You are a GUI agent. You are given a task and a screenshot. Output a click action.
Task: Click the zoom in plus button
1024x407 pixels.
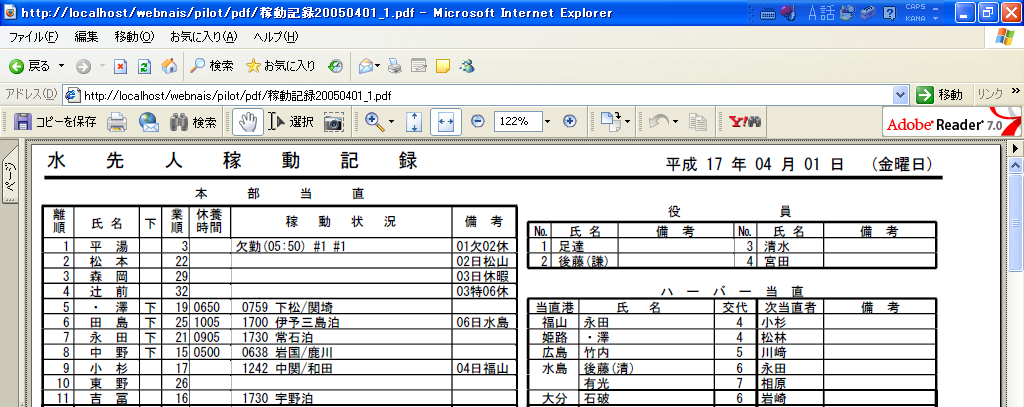pos(570,121)
